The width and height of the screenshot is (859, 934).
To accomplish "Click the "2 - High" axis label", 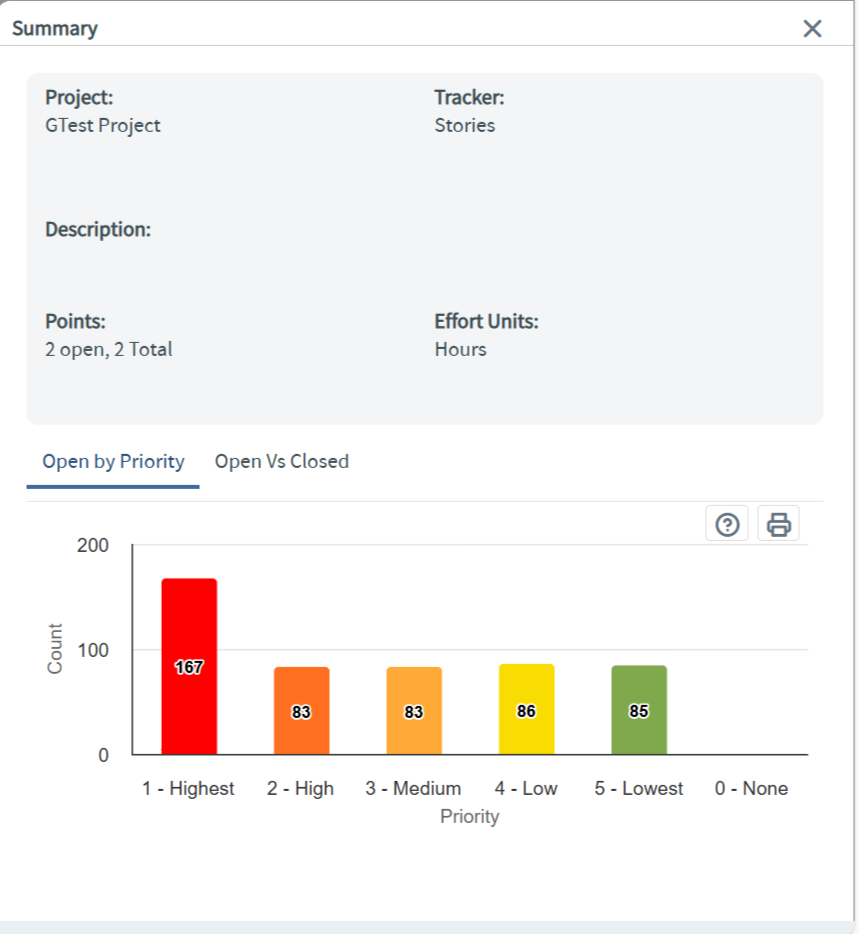I will tap(300, 789).
